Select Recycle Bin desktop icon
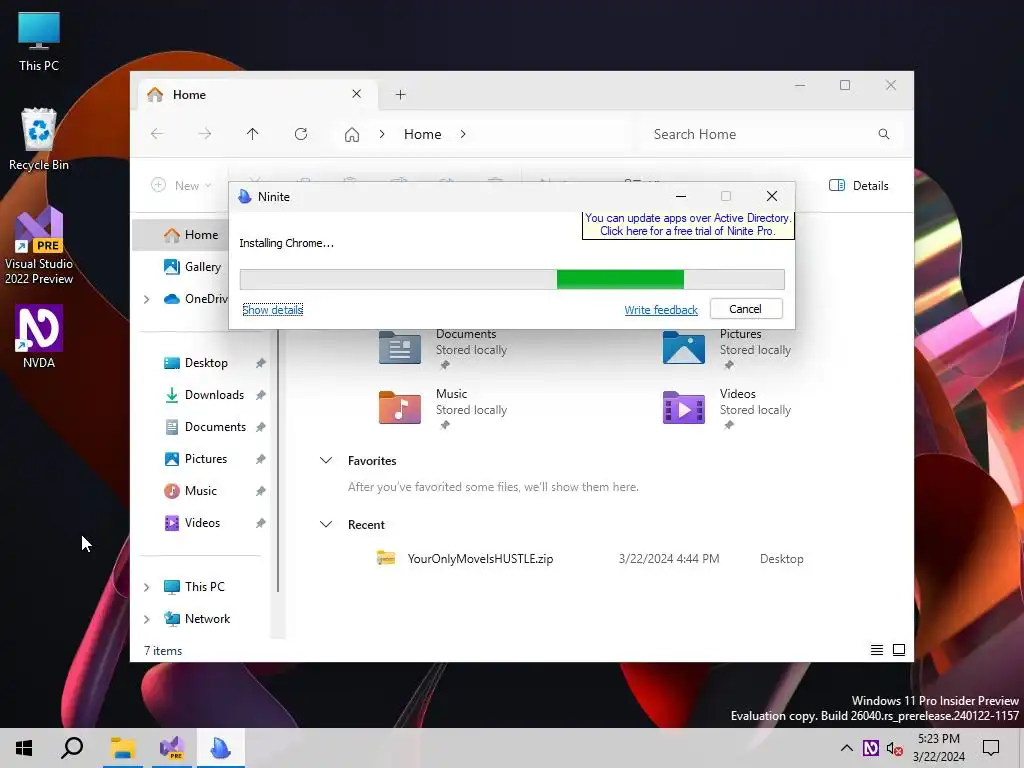 39,139
